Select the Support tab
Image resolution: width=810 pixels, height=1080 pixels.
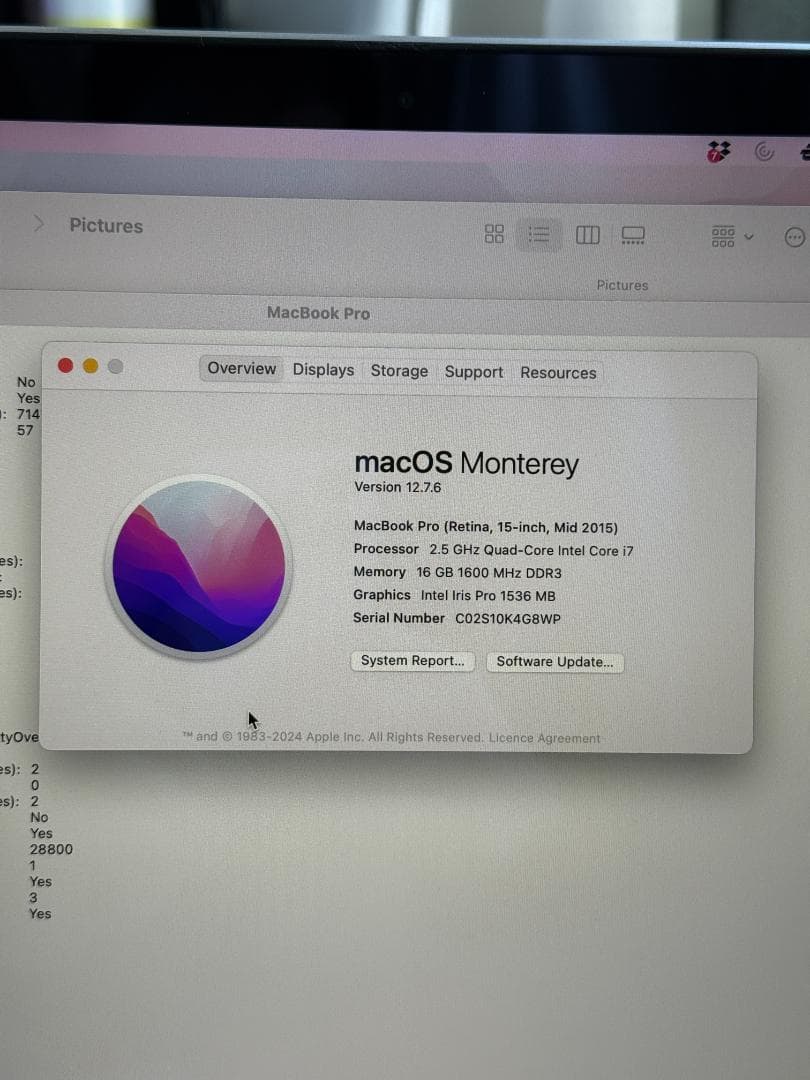(x=473, y=370)
